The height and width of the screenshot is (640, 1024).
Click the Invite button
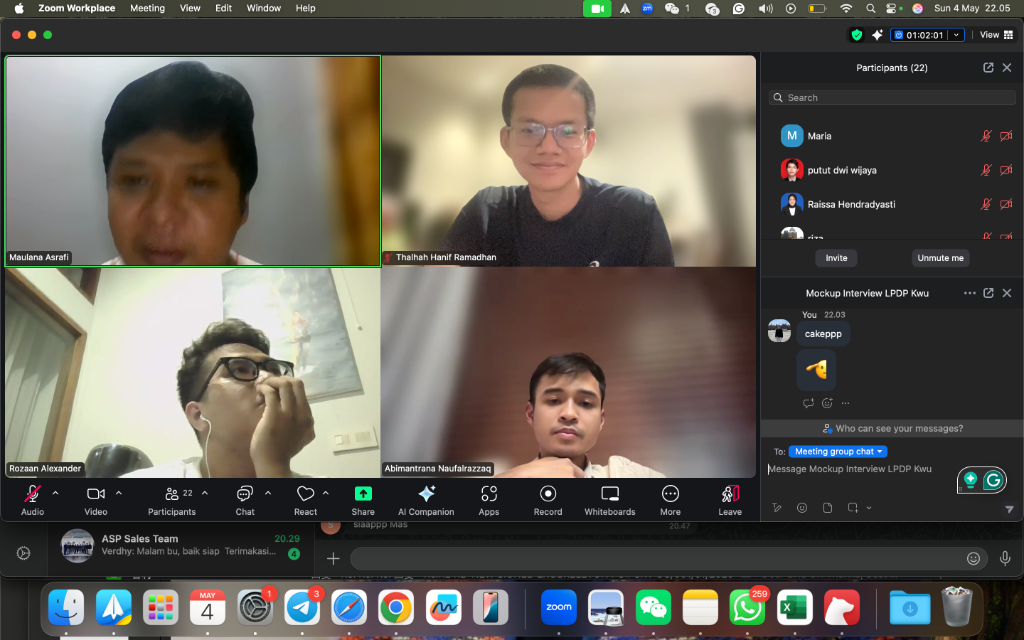pyautogui.click(x=836, y=257)
